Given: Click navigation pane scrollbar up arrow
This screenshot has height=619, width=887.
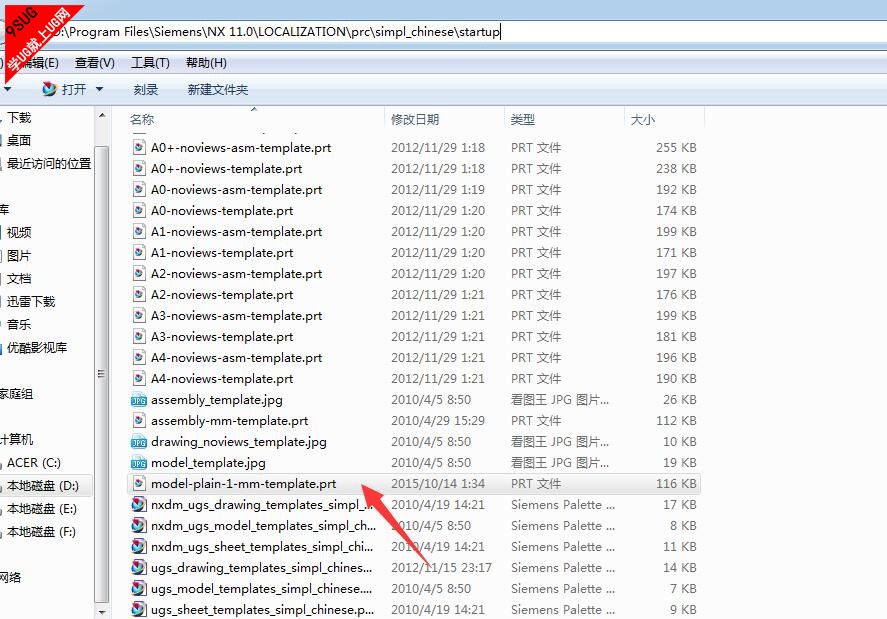Looking at the screenshot, I should [x=102, y=115].
